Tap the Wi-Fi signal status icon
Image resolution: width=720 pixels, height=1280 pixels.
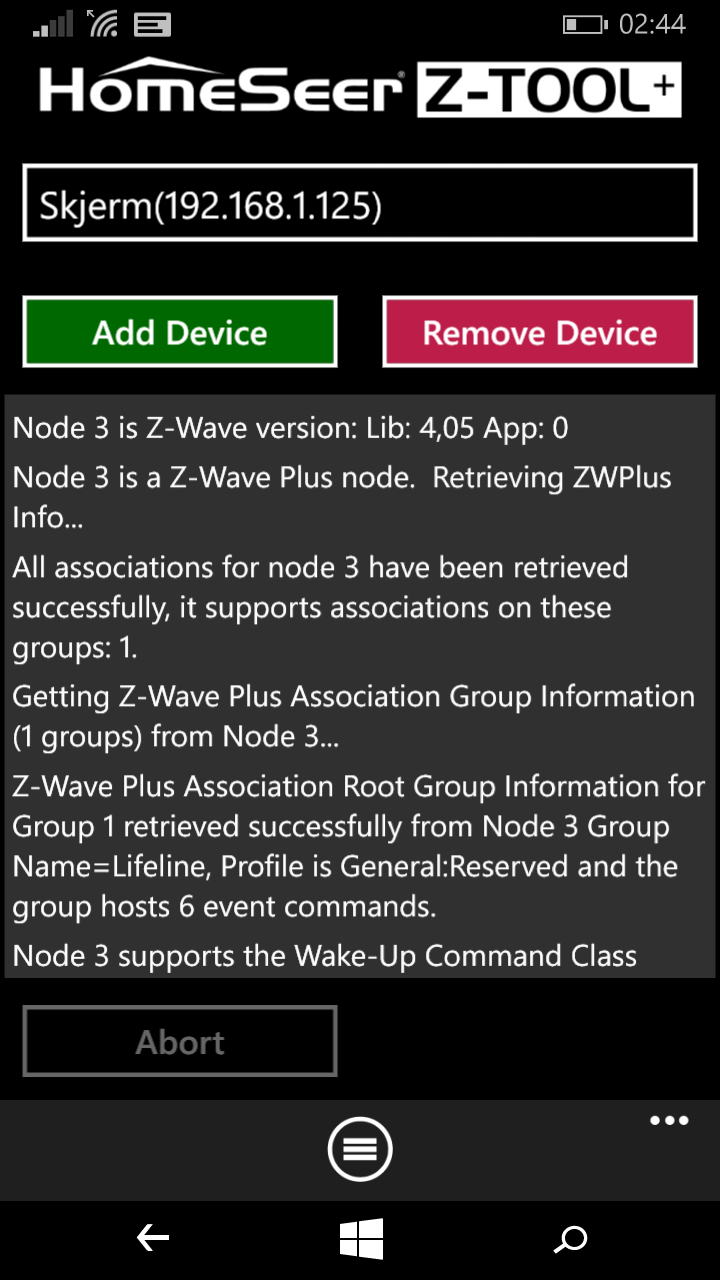(x=104, y=23)
